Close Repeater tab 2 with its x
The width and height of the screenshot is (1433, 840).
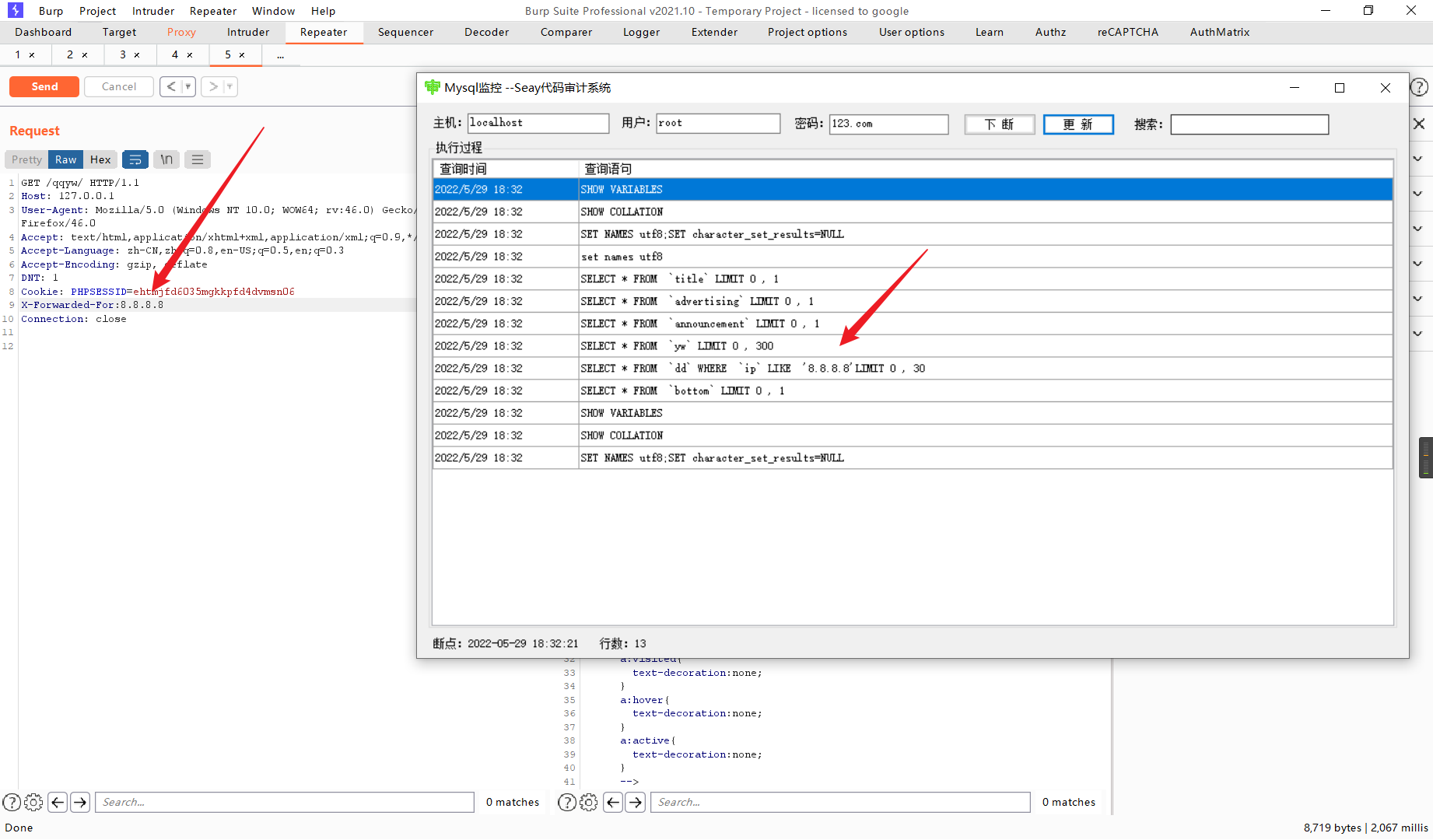tap(85, 55)
